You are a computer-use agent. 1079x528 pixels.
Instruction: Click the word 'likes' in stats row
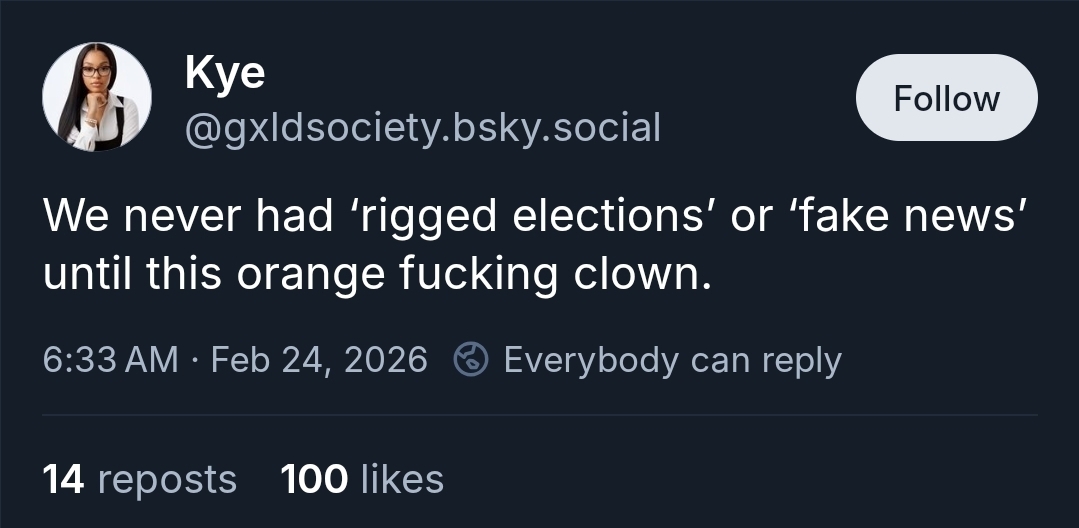[x=402, y=479]
